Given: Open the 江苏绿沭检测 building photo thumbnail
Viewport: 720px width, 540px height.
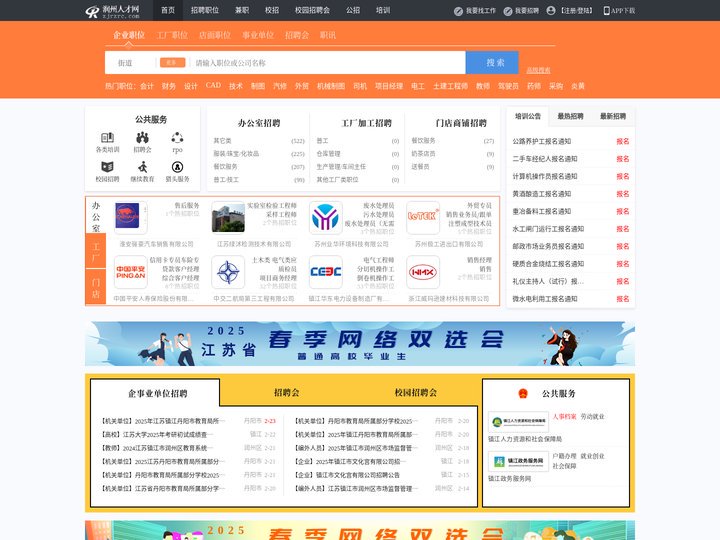Looking at the screenshot, I should pos(228,217).
